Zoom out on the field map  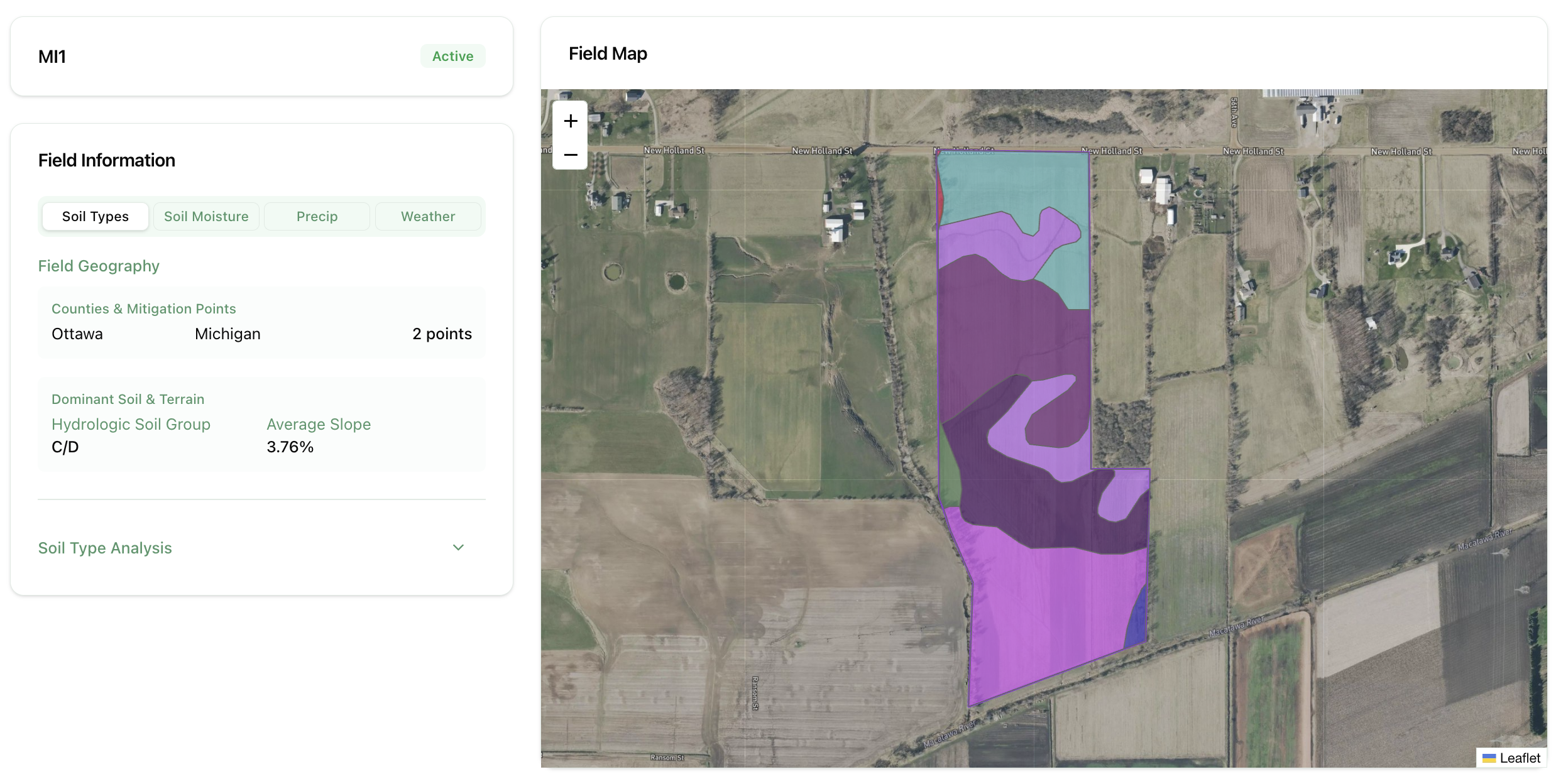(570, 154)
